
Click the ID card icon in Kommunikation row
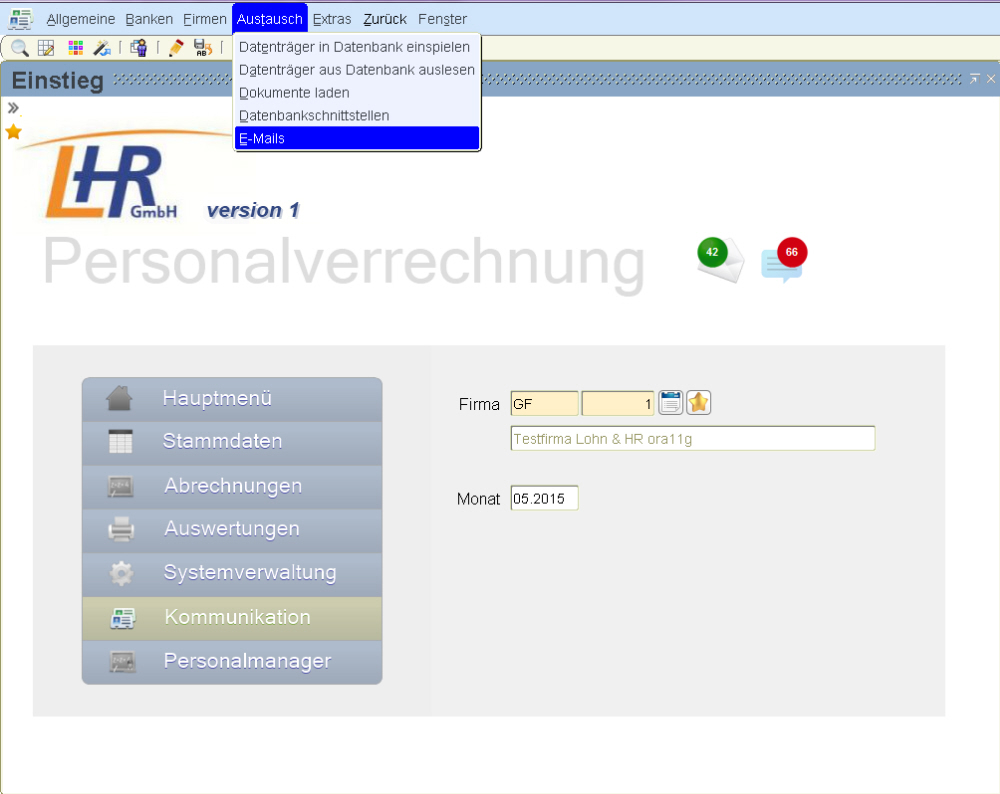122,617
